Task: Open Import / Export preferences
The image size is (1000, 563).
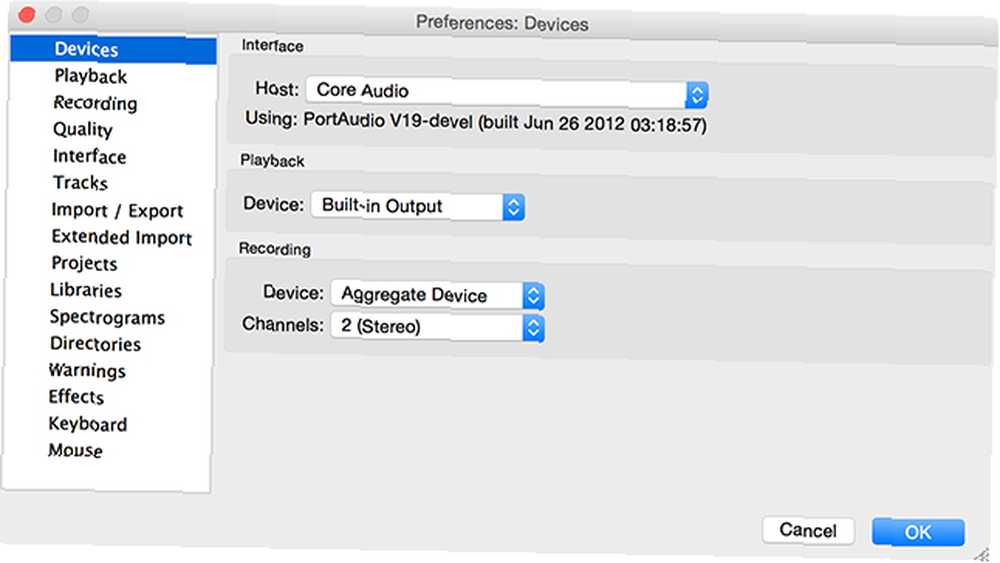Action: coord(117,210)
